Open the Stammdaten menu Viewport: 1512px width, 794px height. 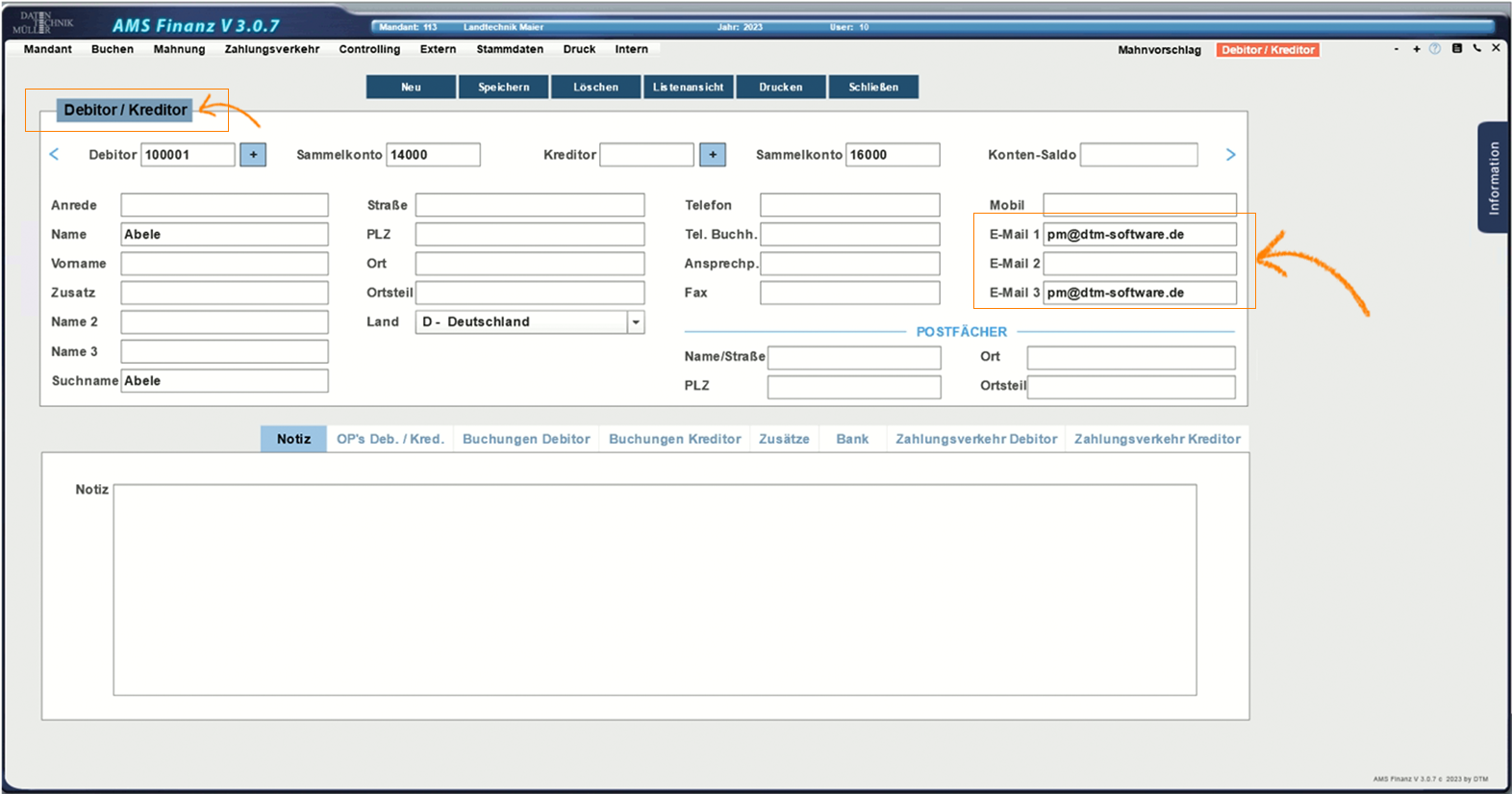coord(510,49)
